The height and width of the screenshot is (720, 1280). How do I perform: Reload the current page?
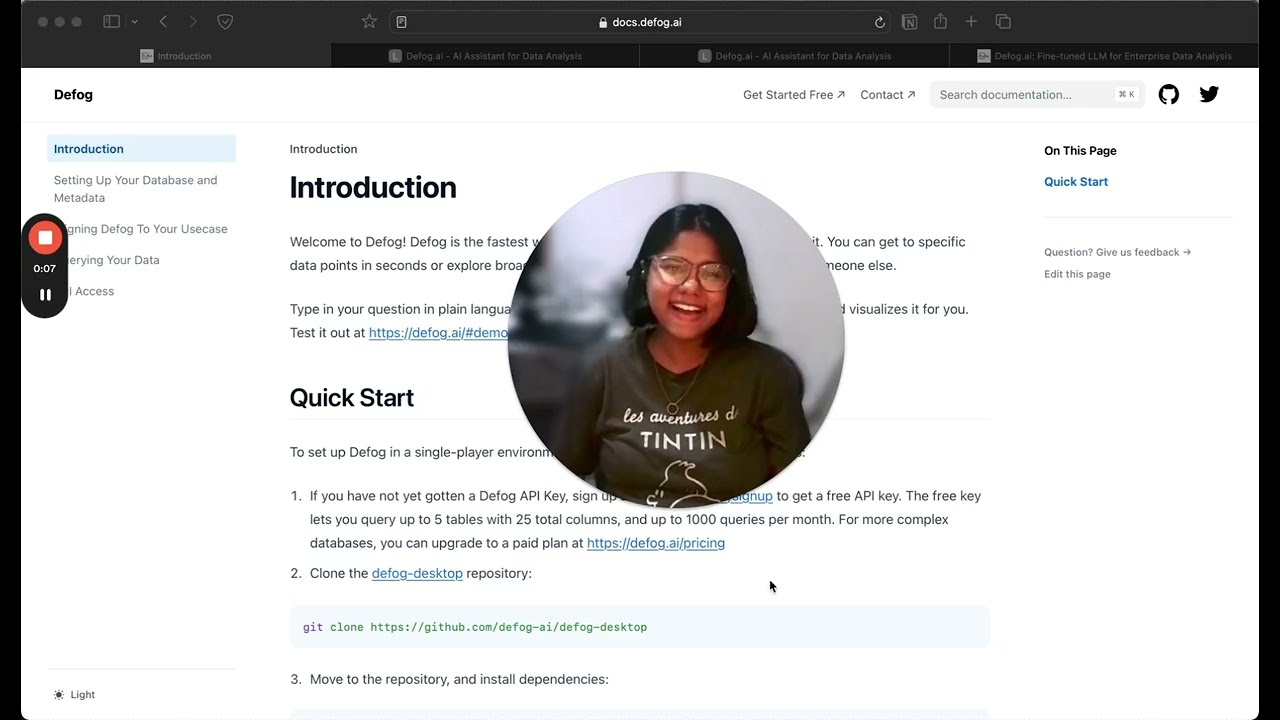[880, 22]
